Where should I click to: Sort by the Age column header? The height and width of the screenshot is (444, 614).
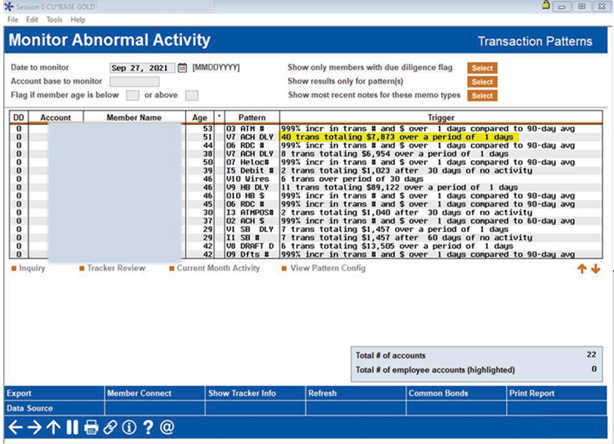pos(199,117)
